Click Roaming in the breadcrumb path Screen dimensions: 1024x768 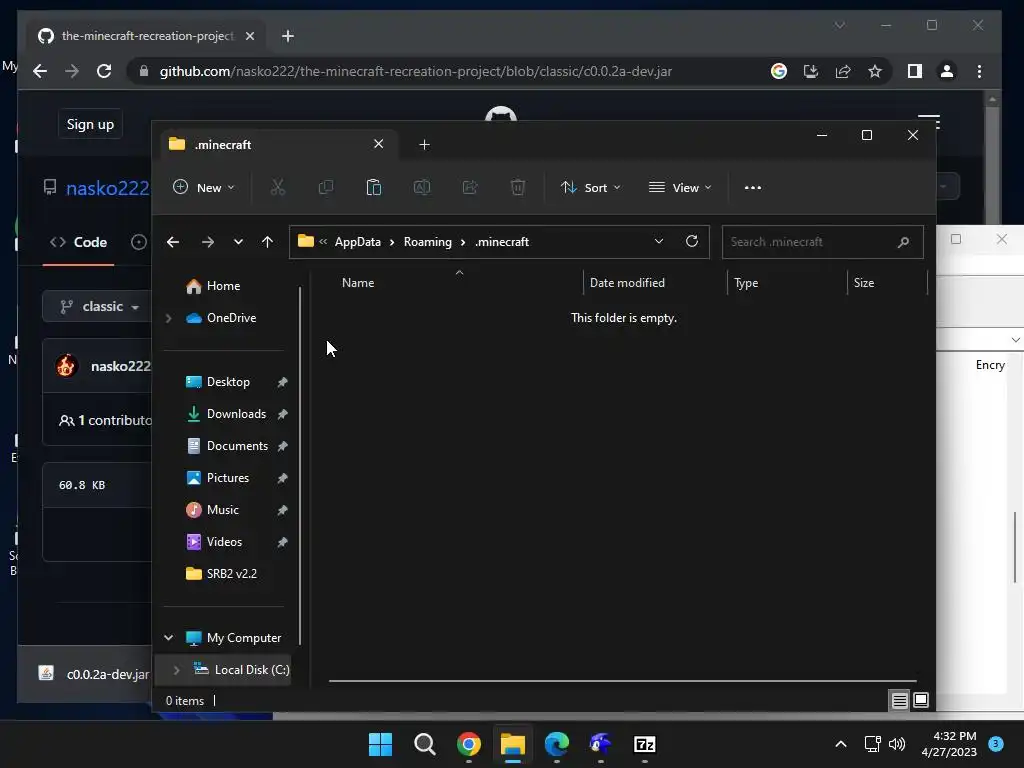[x=427, y=242]
